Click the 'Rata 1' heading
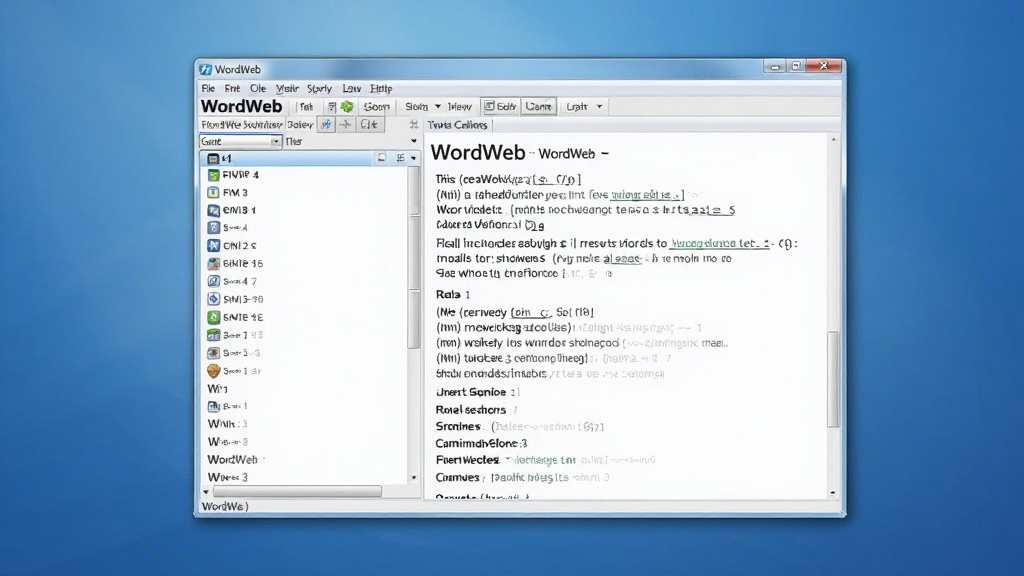Viewport: 1024px width, 576px height. (453, 295)
